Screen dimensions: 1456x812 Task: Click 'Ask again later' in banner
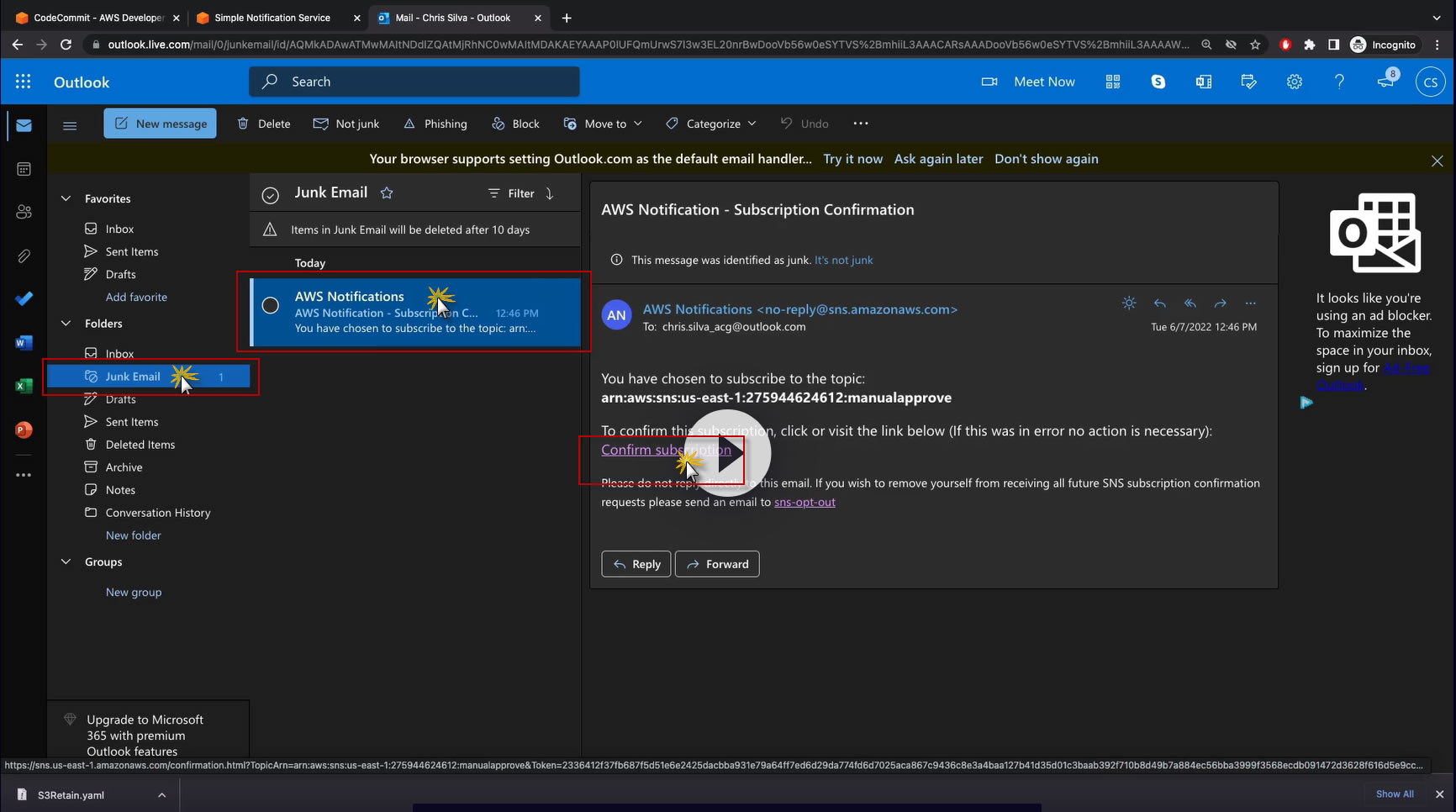pyautogui.click(x=938, y=159)
